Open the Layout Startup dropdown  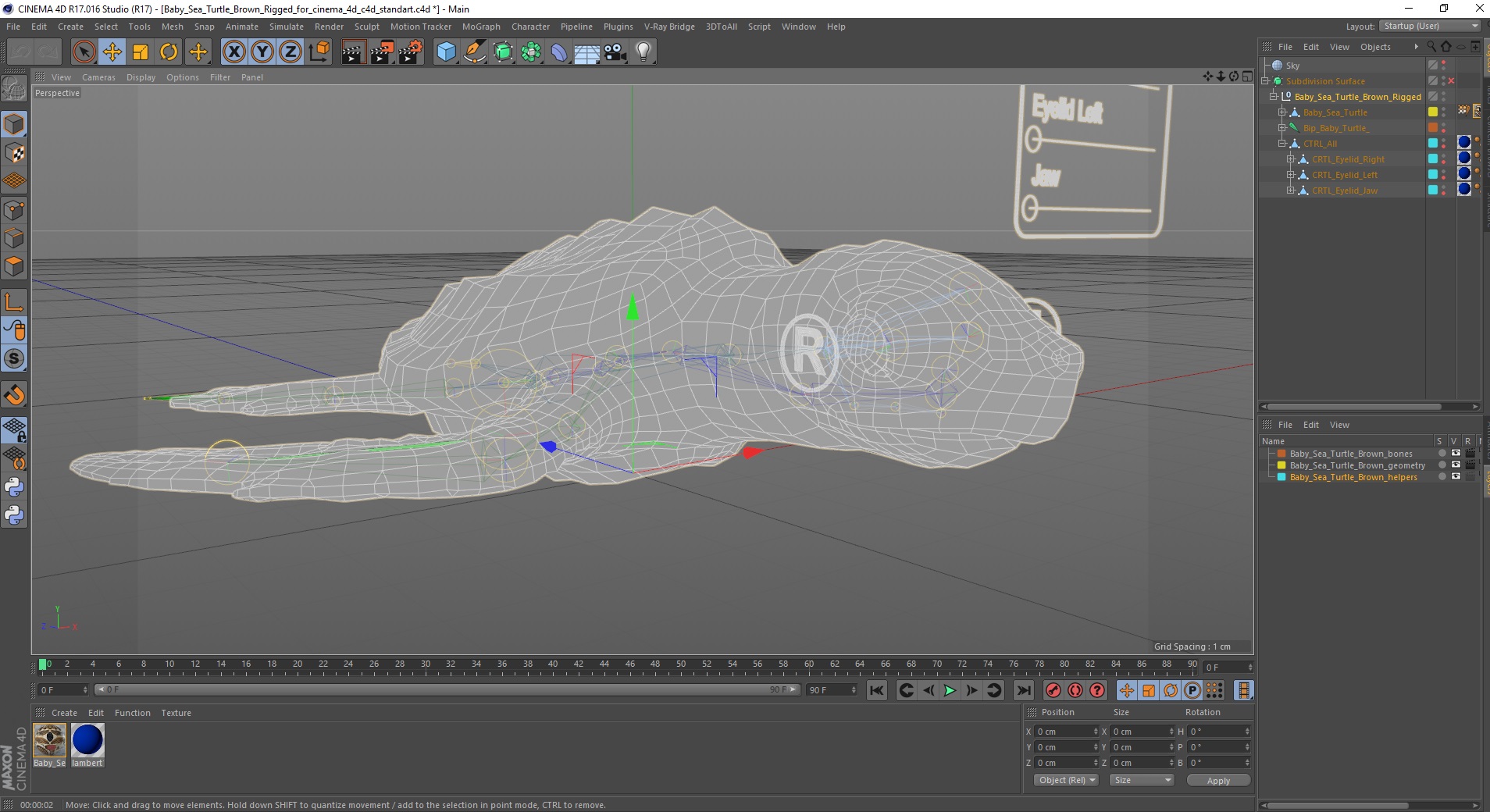pyautogui.click(x=1429, y=26)
